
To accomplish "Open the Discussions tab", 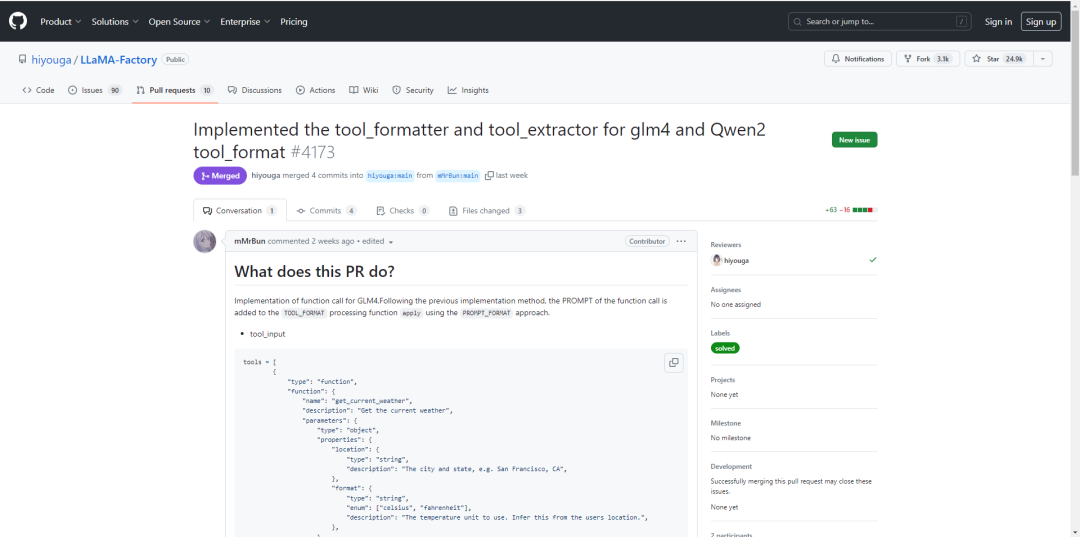I will [x=255, y=90].
